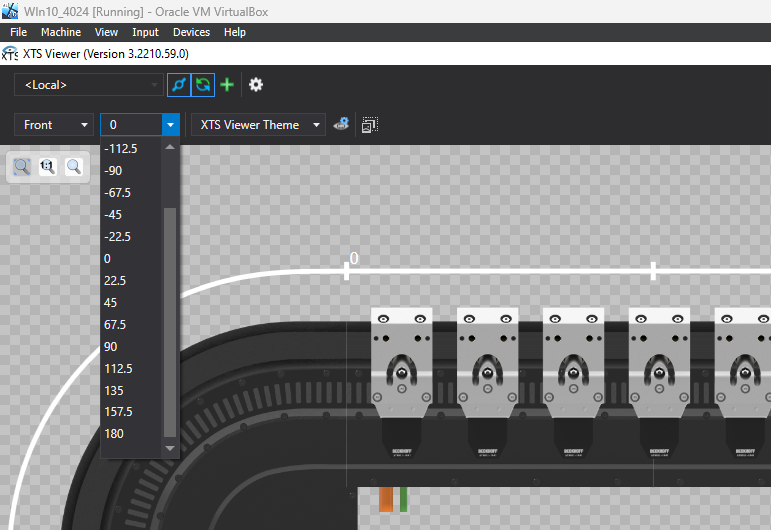Click the XTS Viewer app icon
The image size is (771, 530).
click(9, 54)
